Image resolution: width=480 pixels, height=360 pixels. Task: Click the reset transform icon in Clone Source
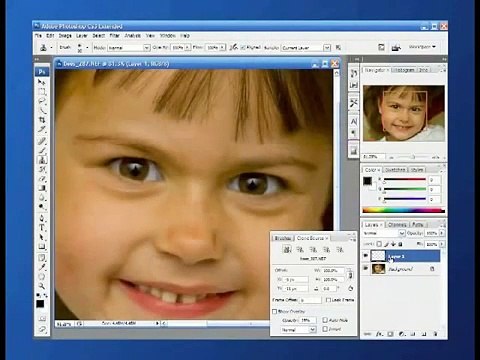350,288
